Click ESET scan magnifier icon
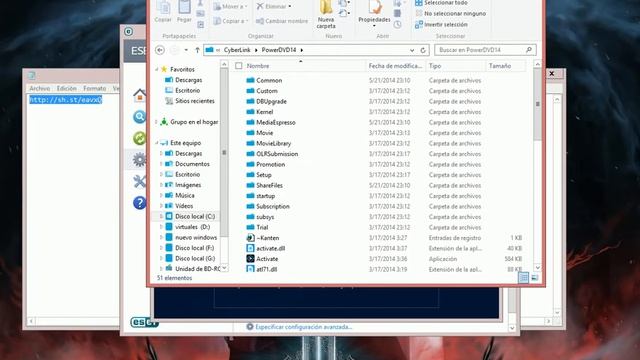Viewport: 640px width, 360px height. (139, 117)
